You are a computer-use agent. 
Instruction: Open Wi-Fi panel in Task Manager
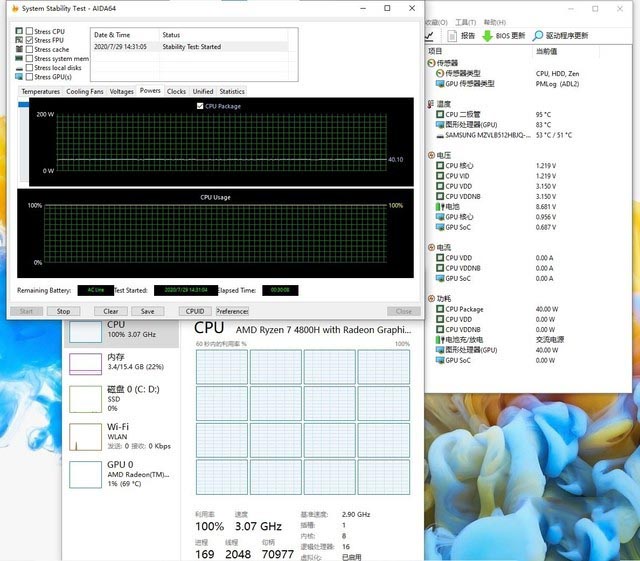[x=121, y=436]
